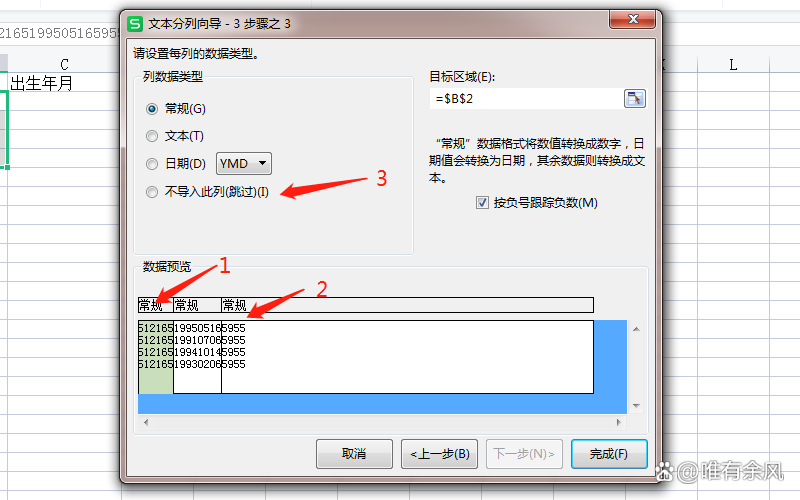This screenshot has height=500, width=800.
Task: Select the 常规(G) radio option
Action: (152, 109)
